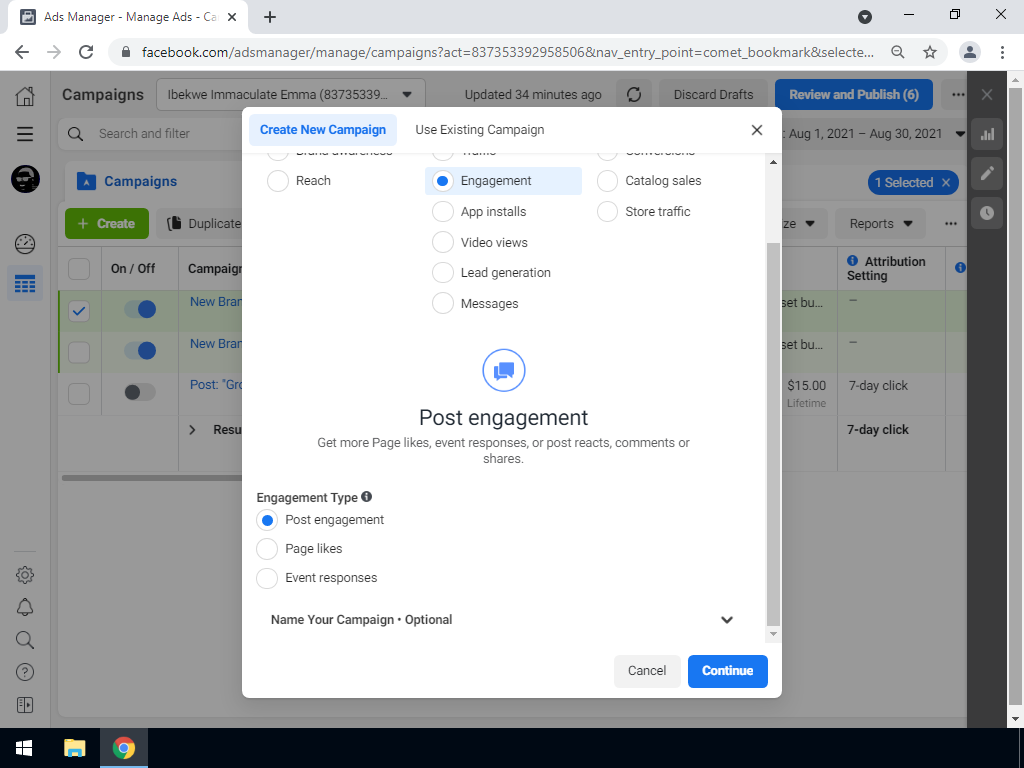Click the green Create button
Viewport: 1024px width, 768px height.
[106, 223]
